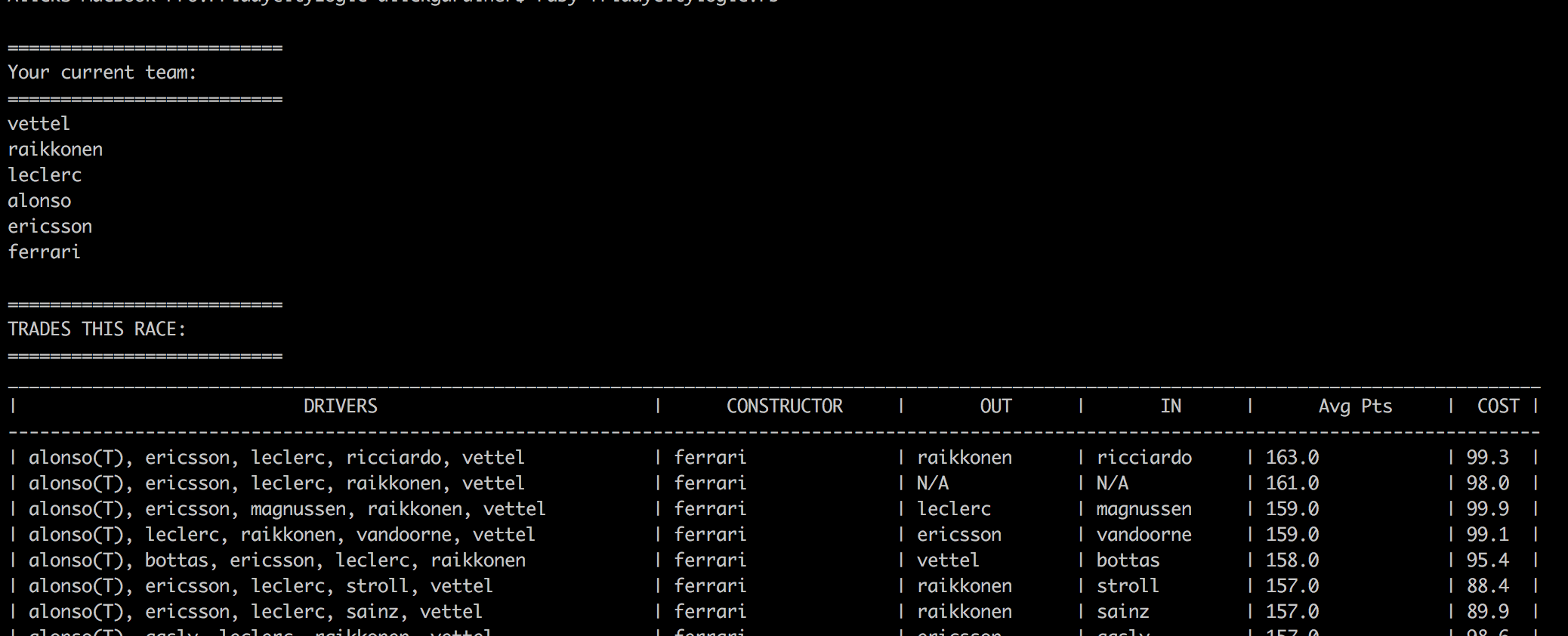Click 157.0 in the sainz trade row
Screen dimensions: 1568x636
(1292, 612)
